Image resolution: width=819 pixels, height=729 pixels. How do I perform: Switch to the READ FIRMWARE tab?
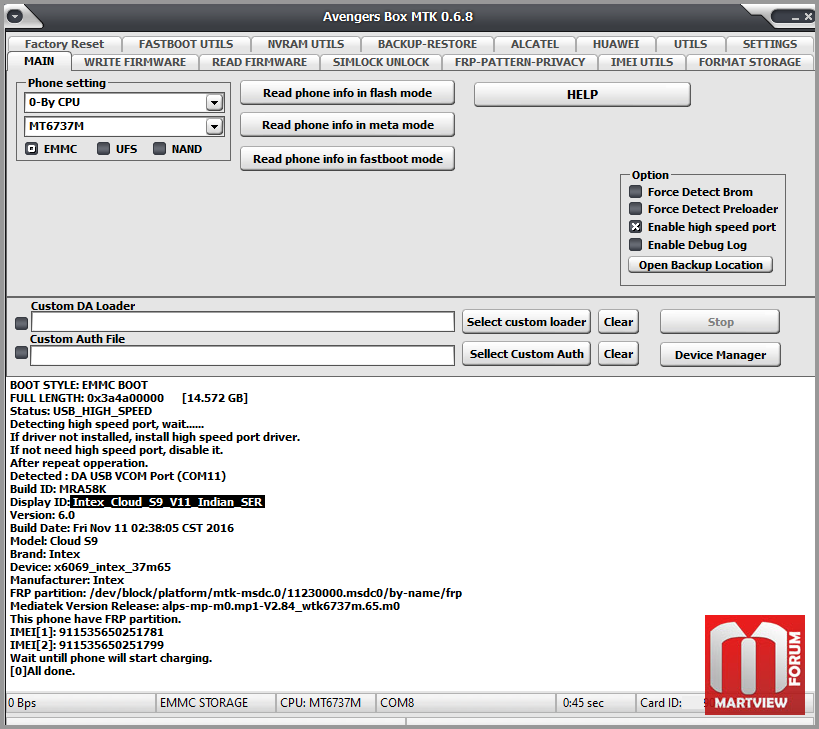point(260,62)
